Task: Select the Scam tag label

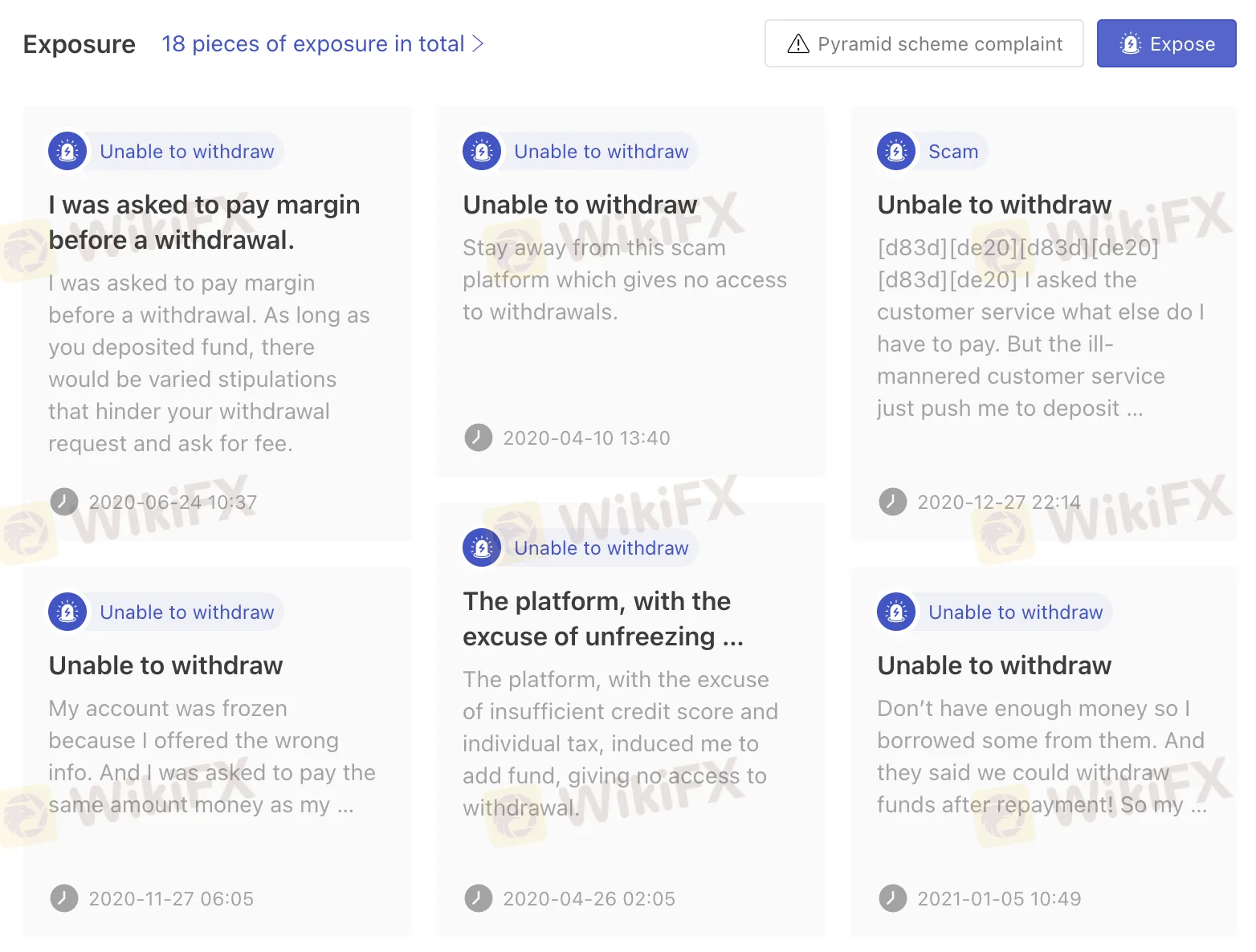Action: [953, 151]
